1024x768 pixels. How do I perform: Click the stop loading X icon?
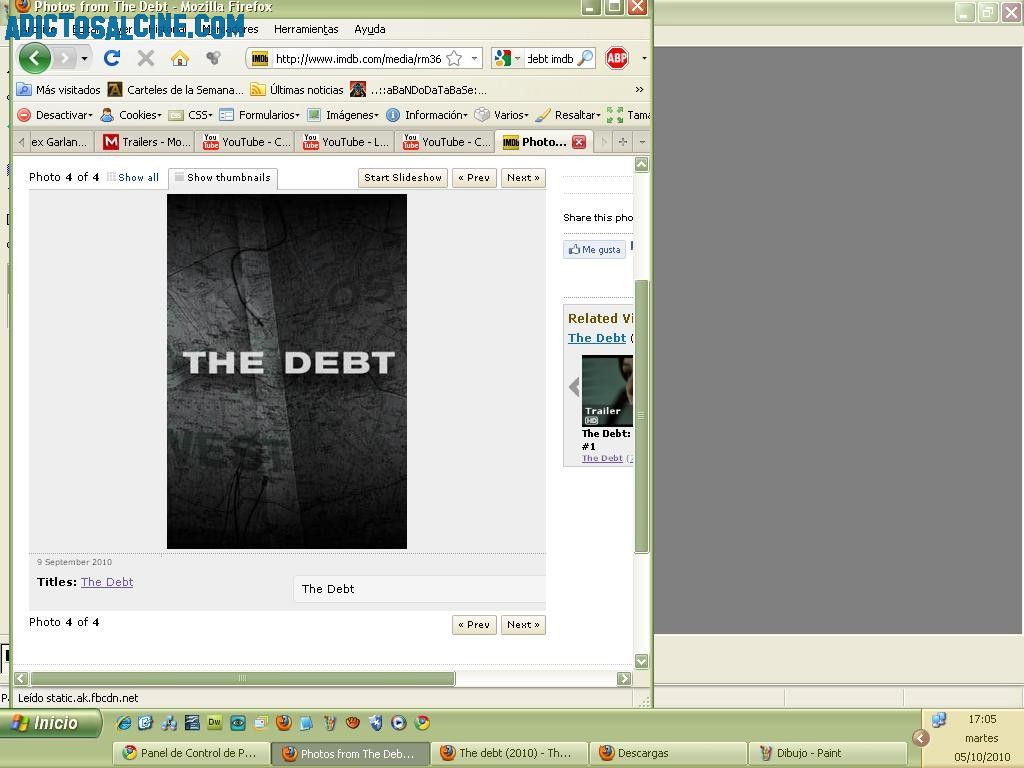(x=146, y=59)
